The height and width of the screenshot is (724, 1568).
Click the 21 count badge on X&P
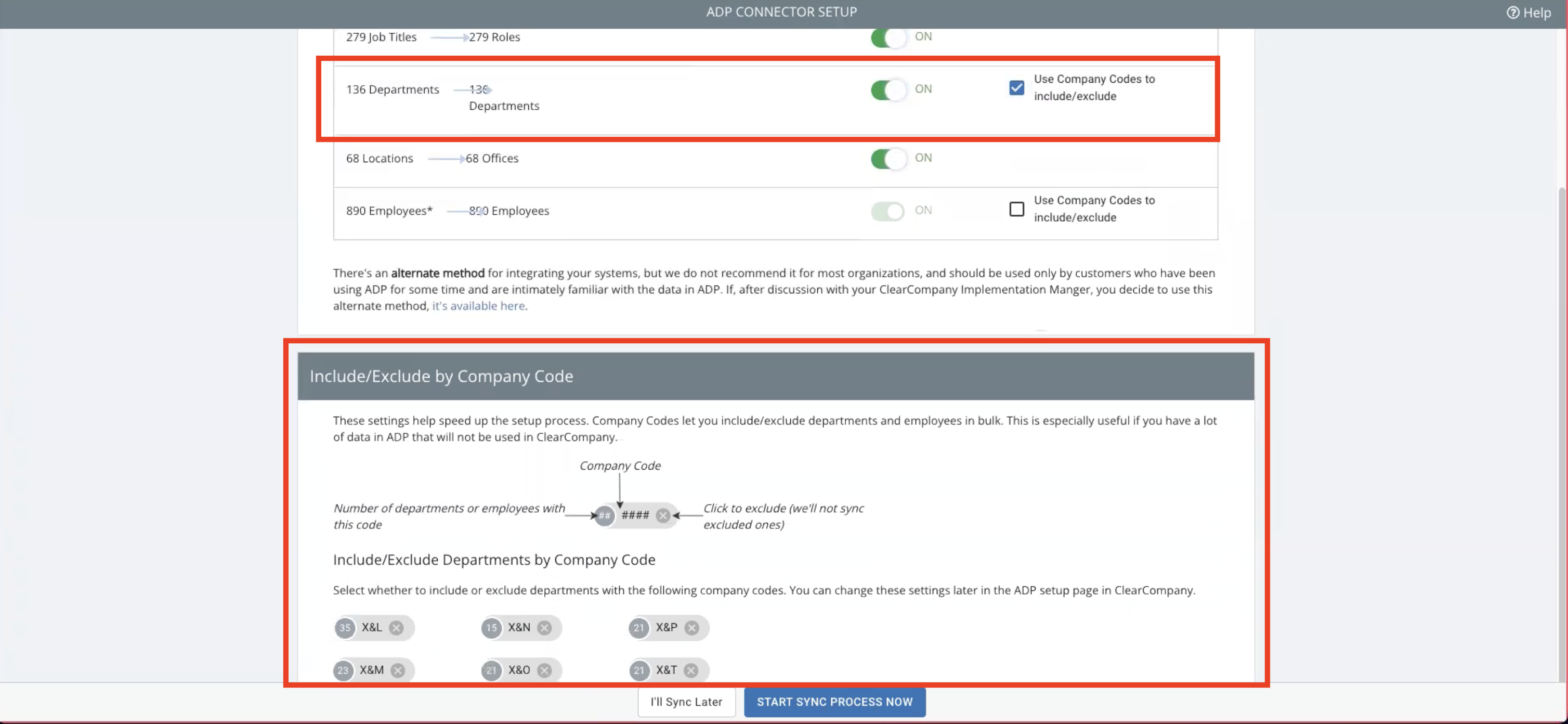tap(638, 628)
